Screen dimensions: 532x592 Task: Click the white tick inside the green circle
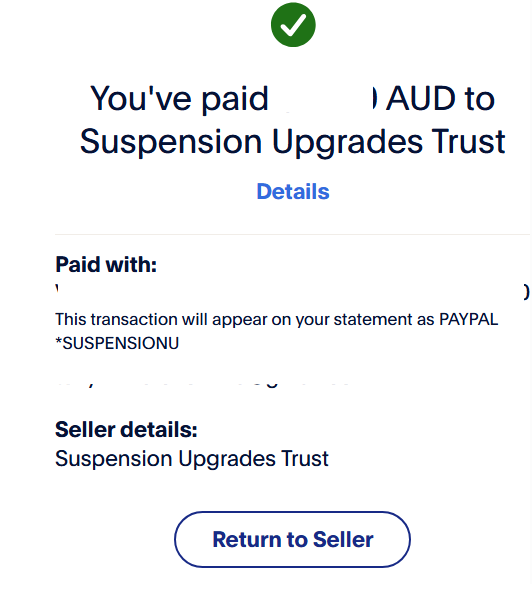pyautogui.click(x=293, y=25)
